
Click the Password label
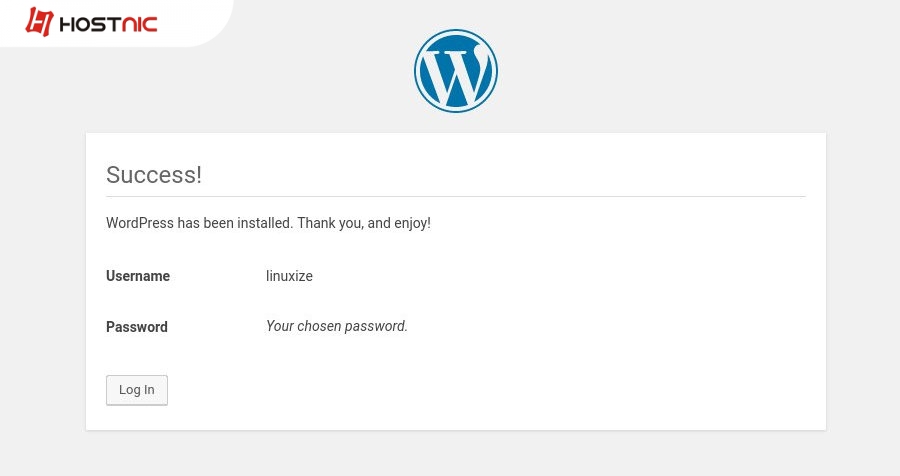coord(137,327)
